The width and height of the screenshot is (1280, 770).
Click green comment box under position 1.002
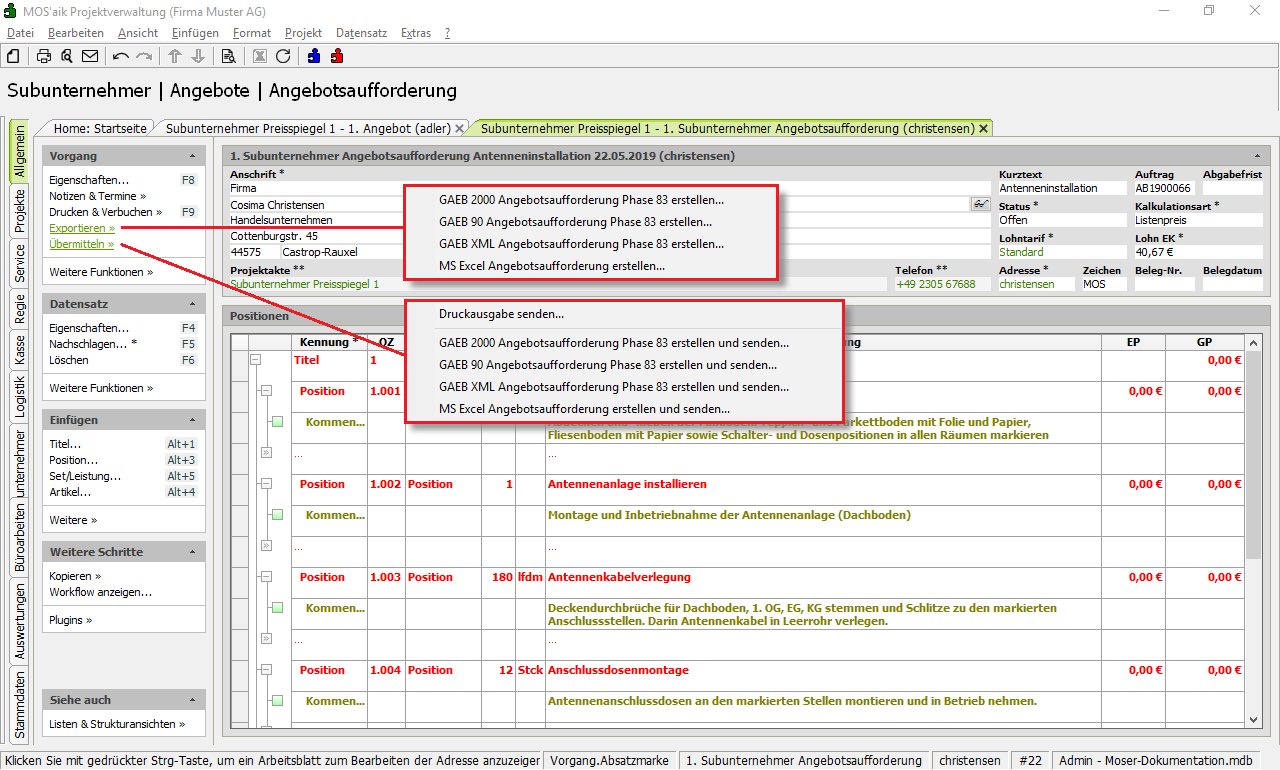277,515
